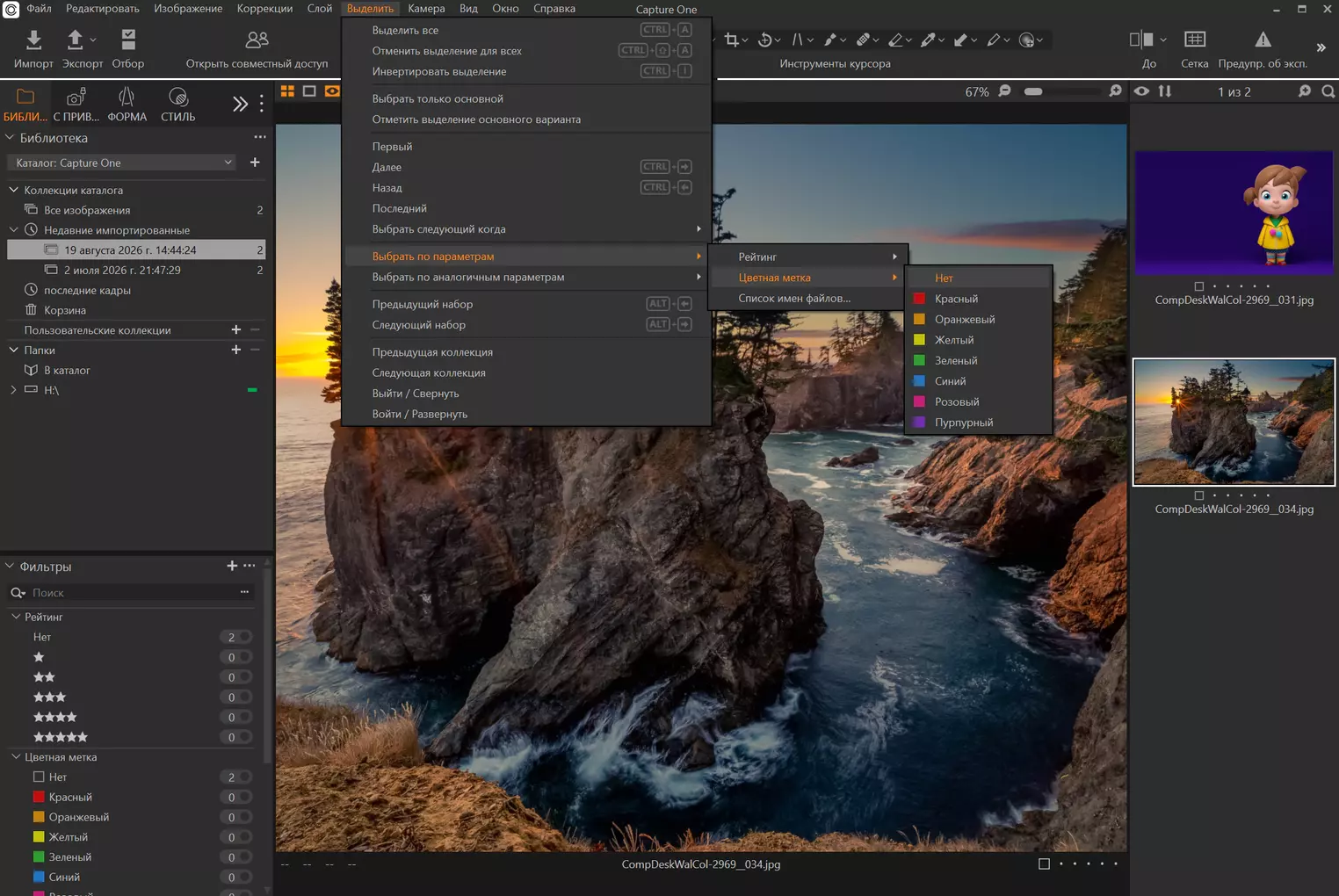
Task: Select the Keystone cursor tool
Action: (798, 40)
